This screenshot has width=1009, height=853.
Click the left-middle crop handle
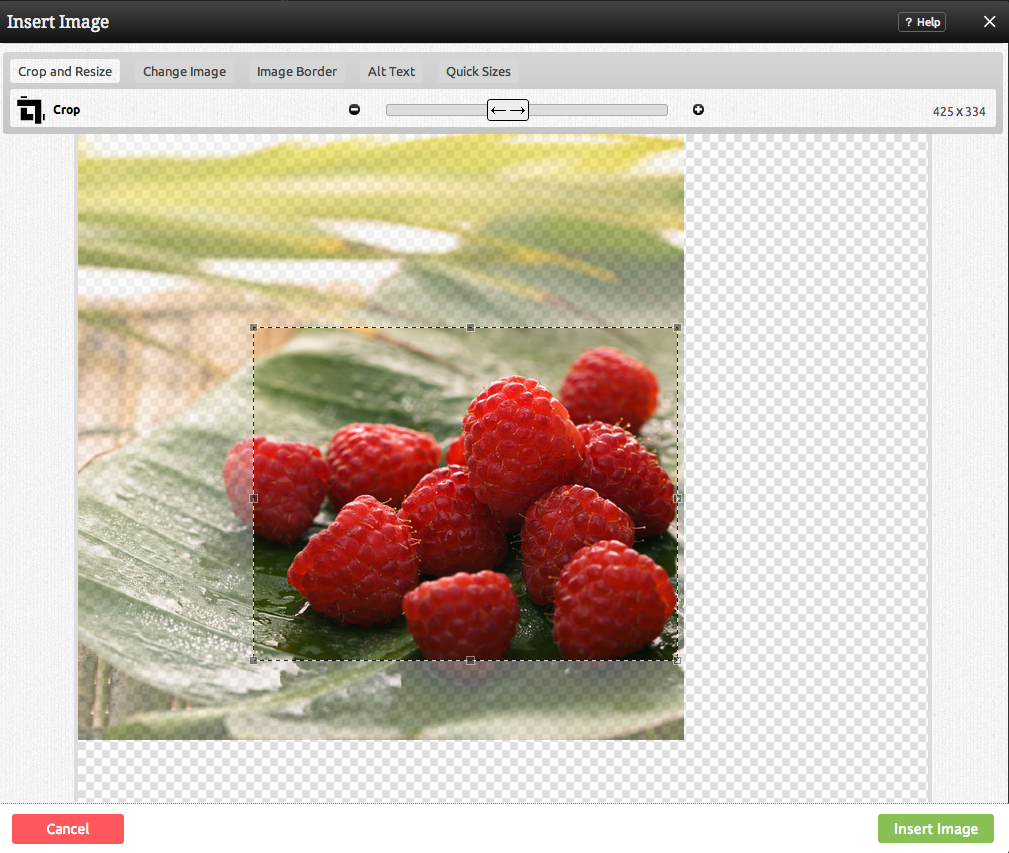tap(254, 497)
